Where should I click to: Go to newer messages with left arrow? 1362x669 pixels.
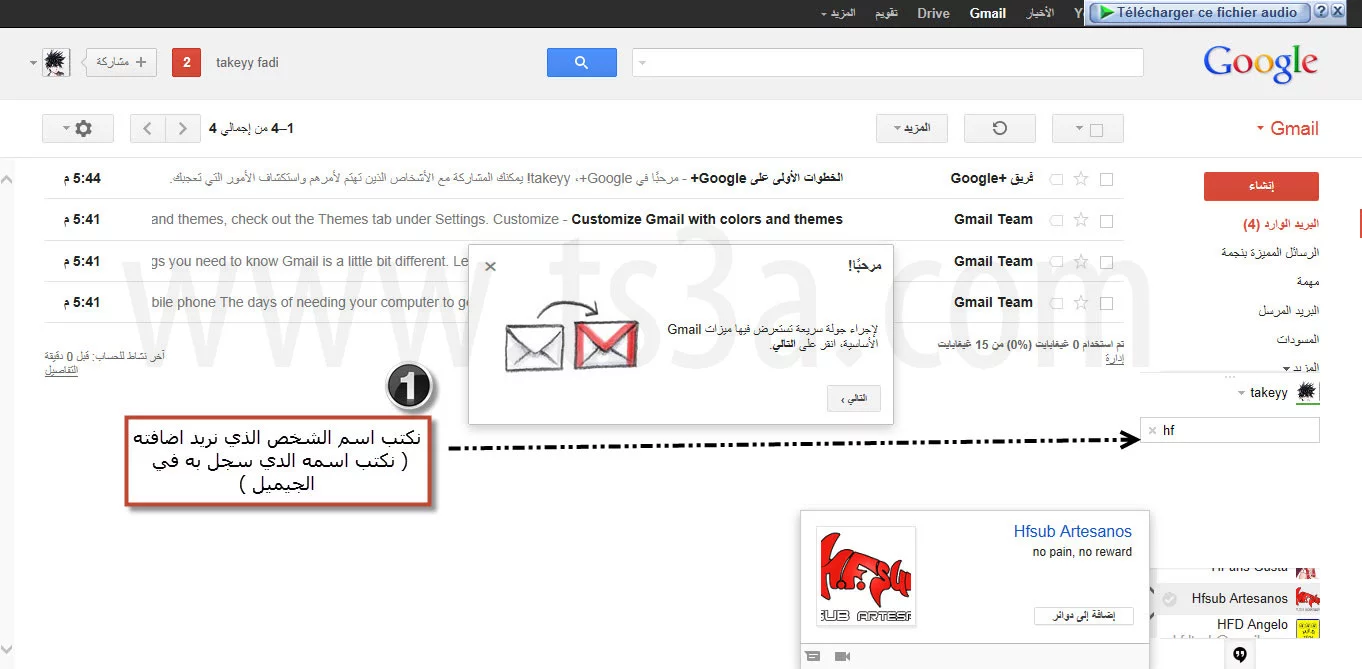148,128
